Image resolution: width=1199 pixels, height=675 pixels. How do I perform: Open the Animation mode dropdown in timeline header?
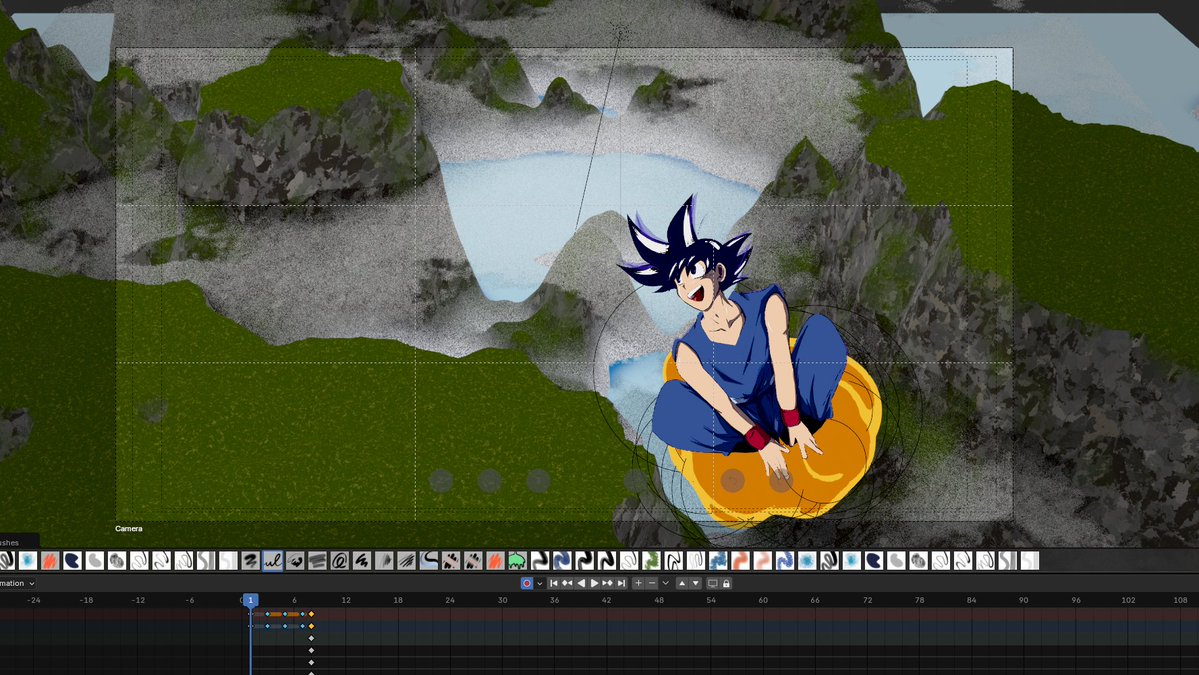(x=18, y=583)
